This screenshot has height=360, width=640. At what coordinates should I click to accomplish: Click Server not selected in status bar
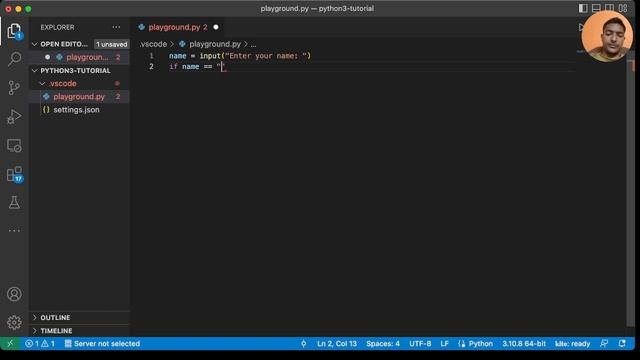[102, 344]
